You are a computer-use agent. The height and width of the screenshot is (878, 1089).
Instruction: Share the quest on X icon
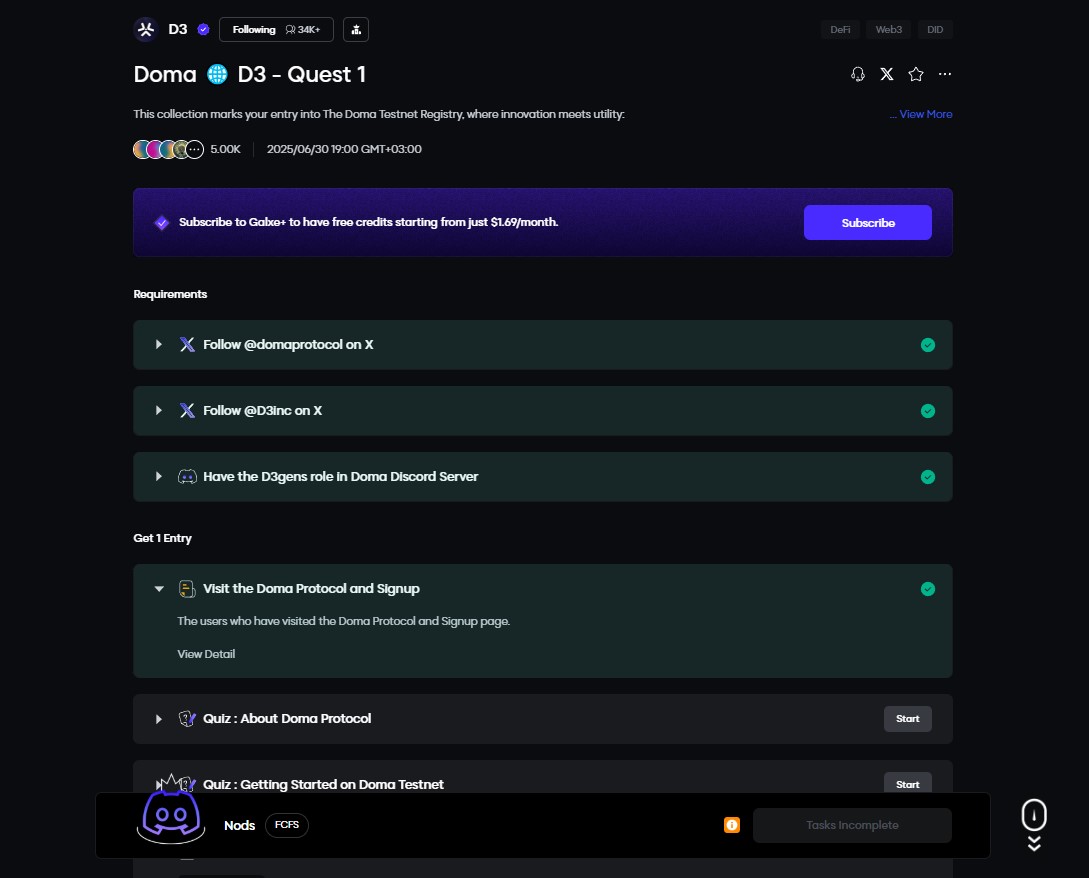click(886, 74)
